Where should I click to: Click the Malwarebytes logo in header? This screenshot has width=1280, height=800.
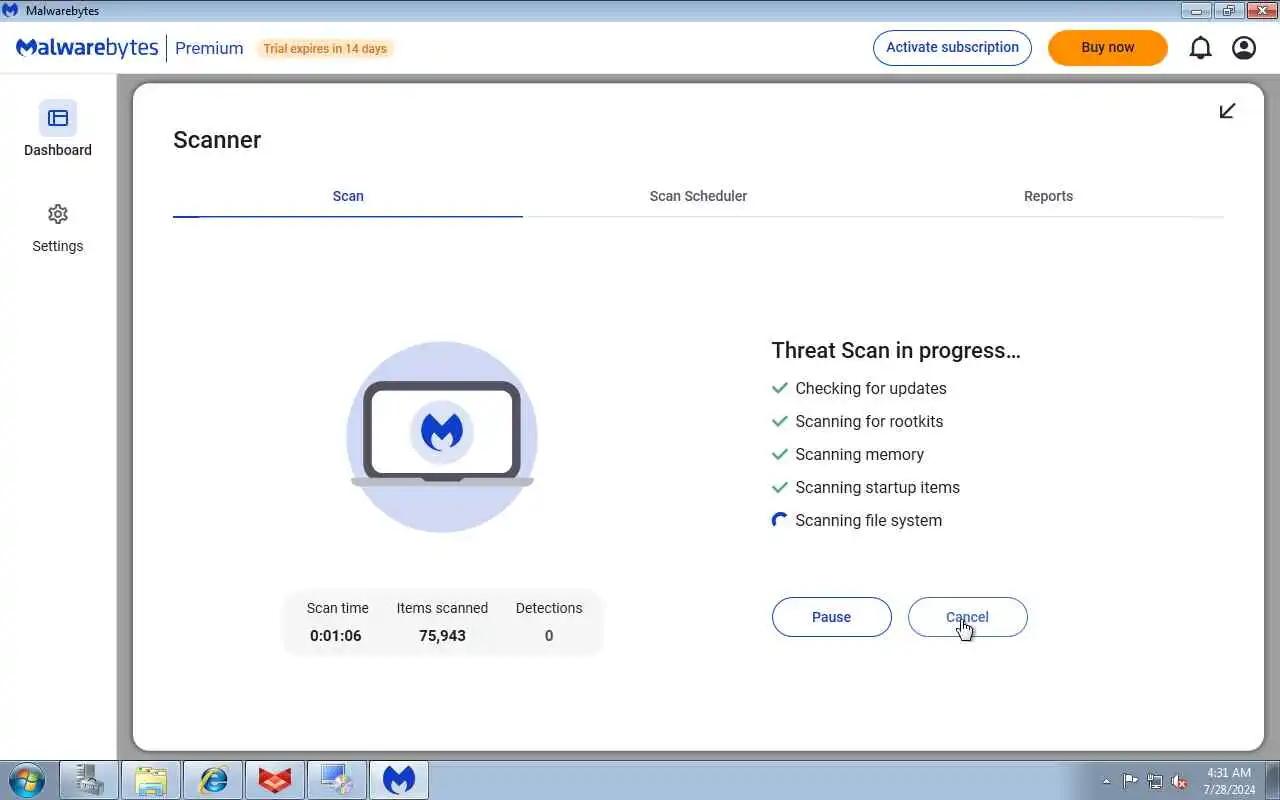click(87, 48)
